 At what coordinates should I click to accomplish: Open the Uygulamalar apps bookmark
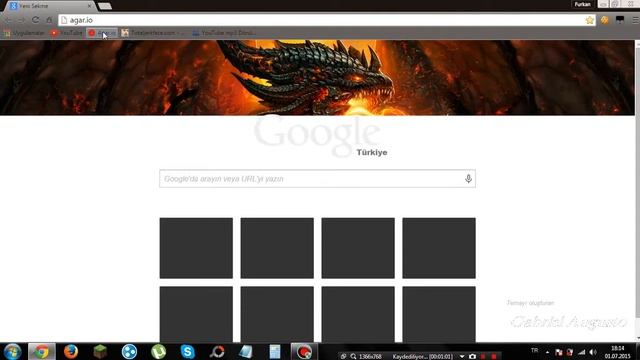pyautogui.click(x=24, y=33)
